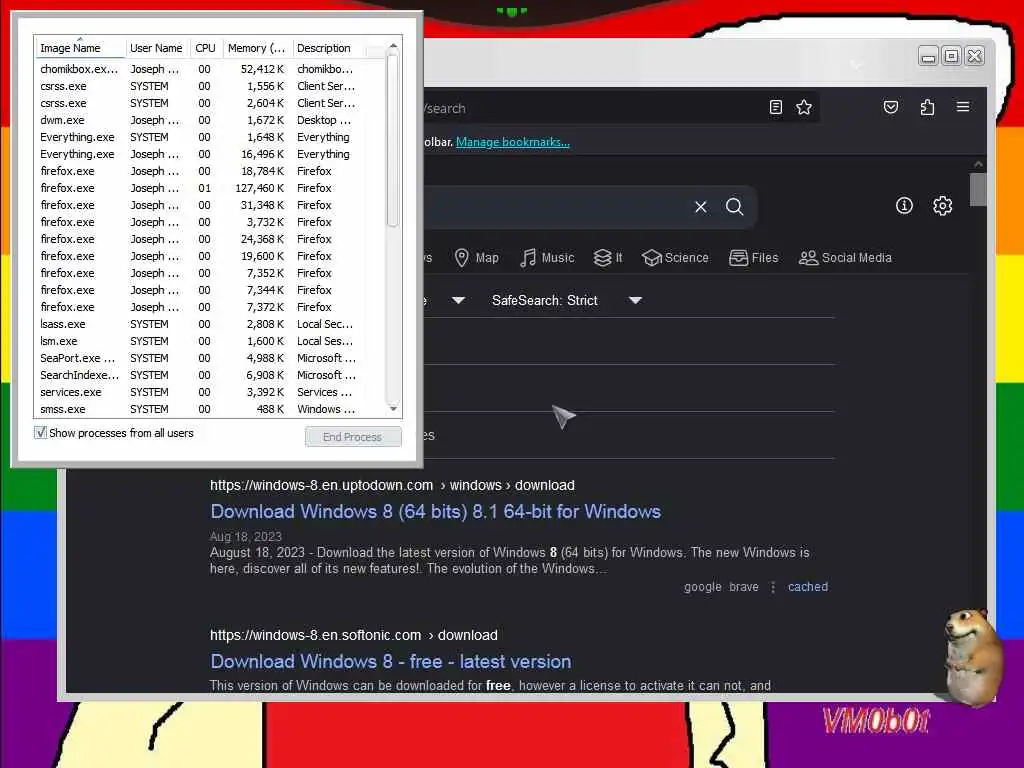Bookmark this page with star icon
The image size is (1024, 768).
click(804, 107)
